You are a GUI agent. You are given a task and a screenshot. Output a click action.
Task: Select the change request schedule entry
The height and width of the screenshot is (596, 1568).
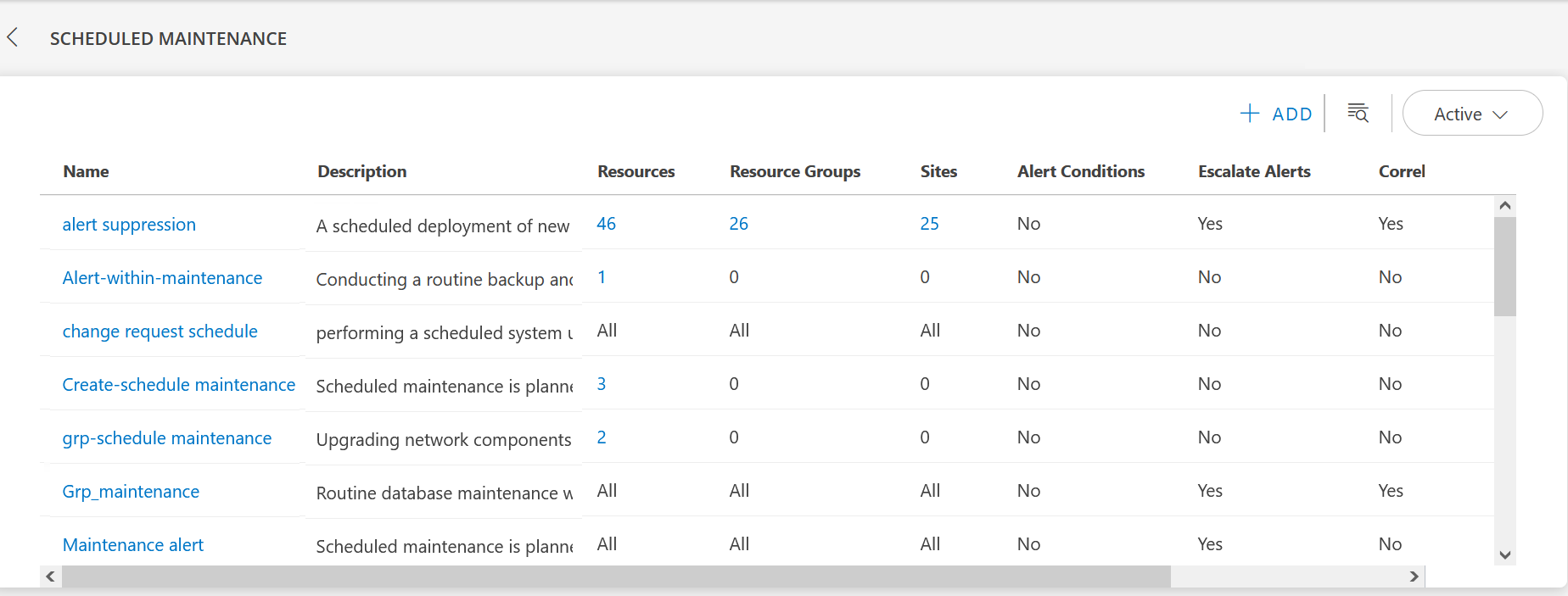point(160,331)
